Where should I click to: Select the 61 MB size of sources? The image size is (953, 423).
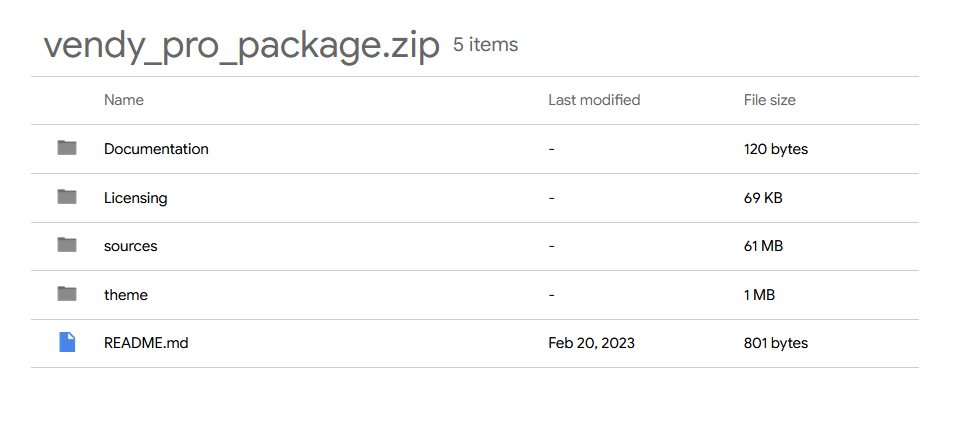pyautogui.click(x=763, y=246)
